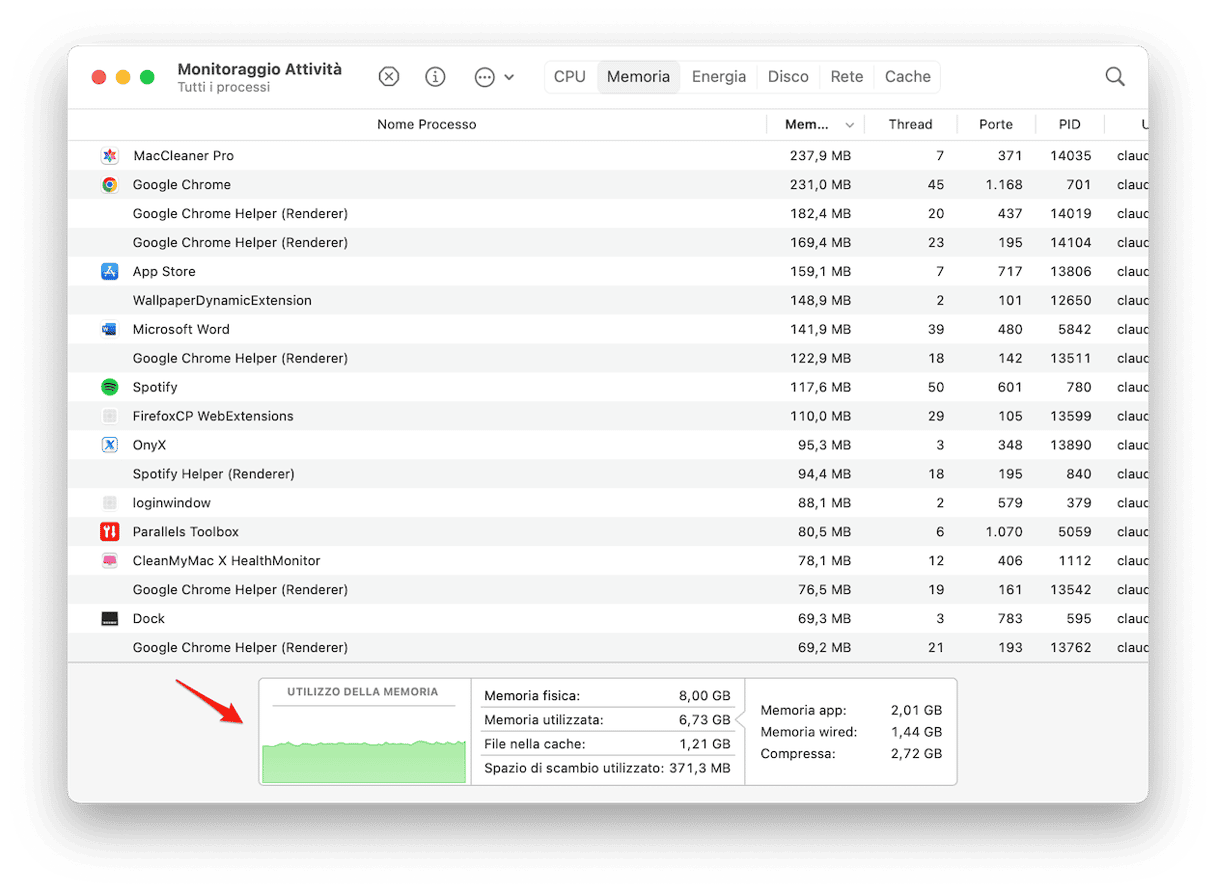Switch to the Disco tab
1216x892 pixels.
pyautogui.click(x=788, y=77)
